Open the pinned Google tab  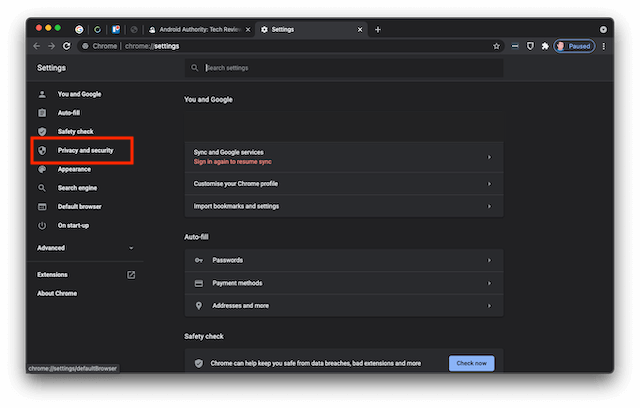79,29
